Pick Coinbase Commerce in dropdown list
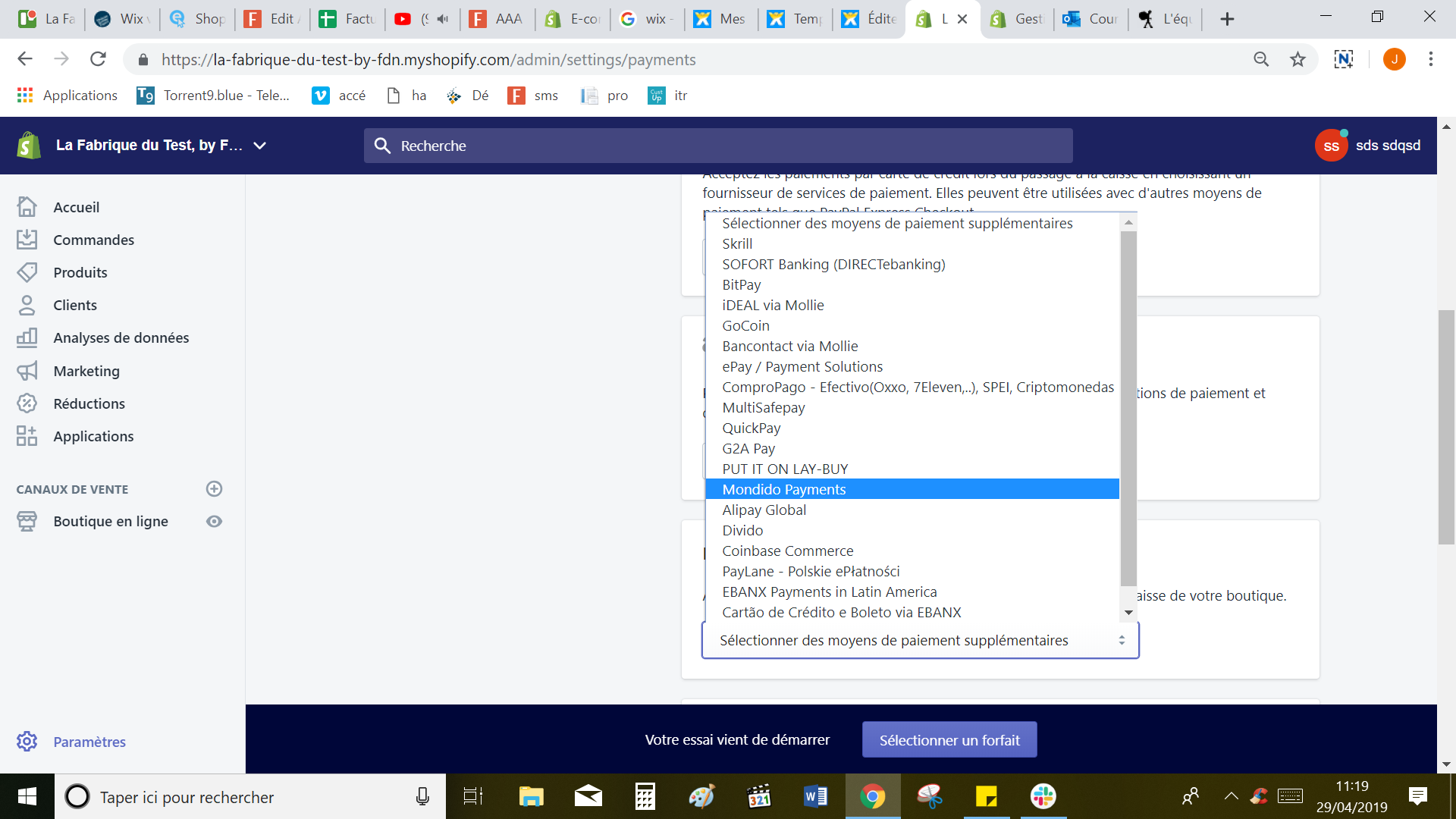The height and width of the screenshot is (819, 1456). click(x=787, y=551)
